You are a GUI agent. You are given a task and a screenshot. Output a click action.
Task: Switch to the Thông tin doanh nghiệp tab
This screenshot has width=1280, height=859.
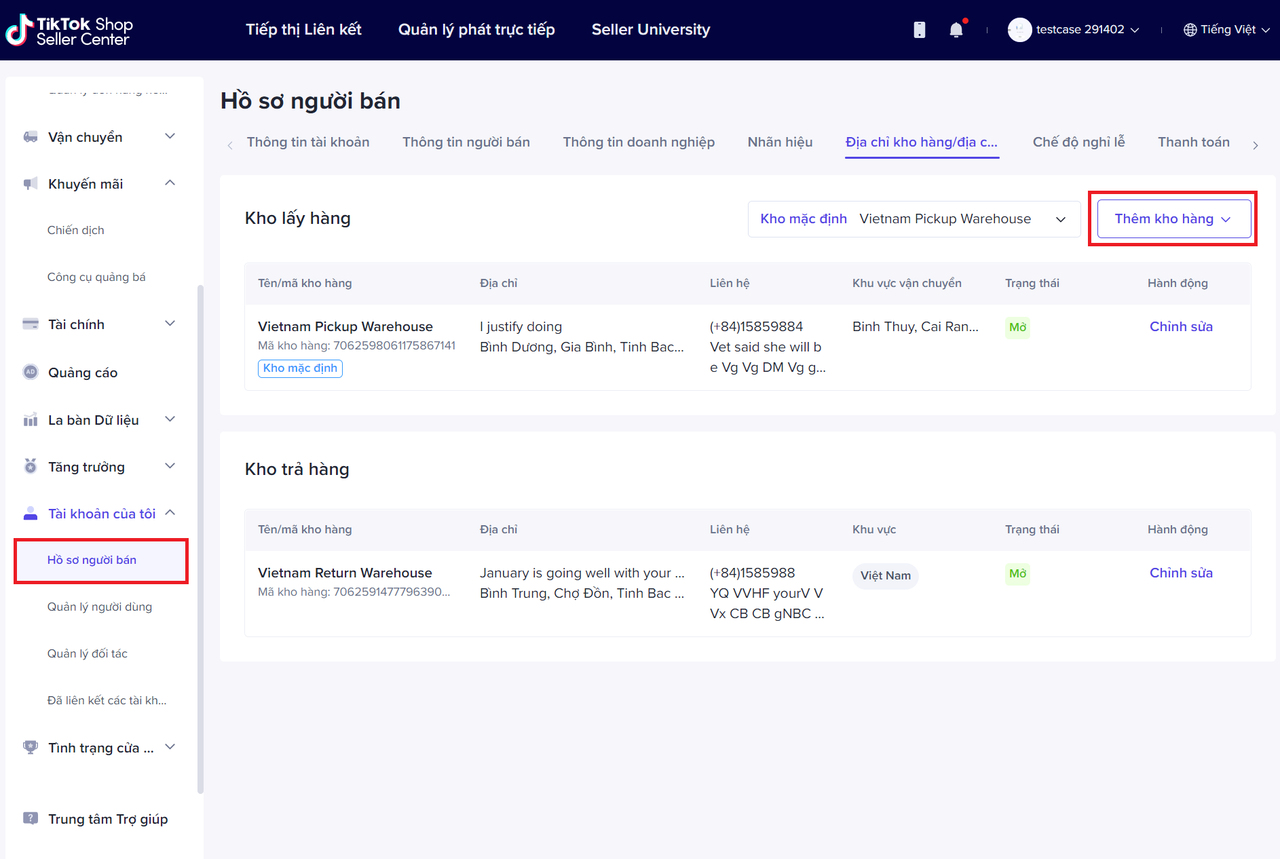(x=638, y=142)
